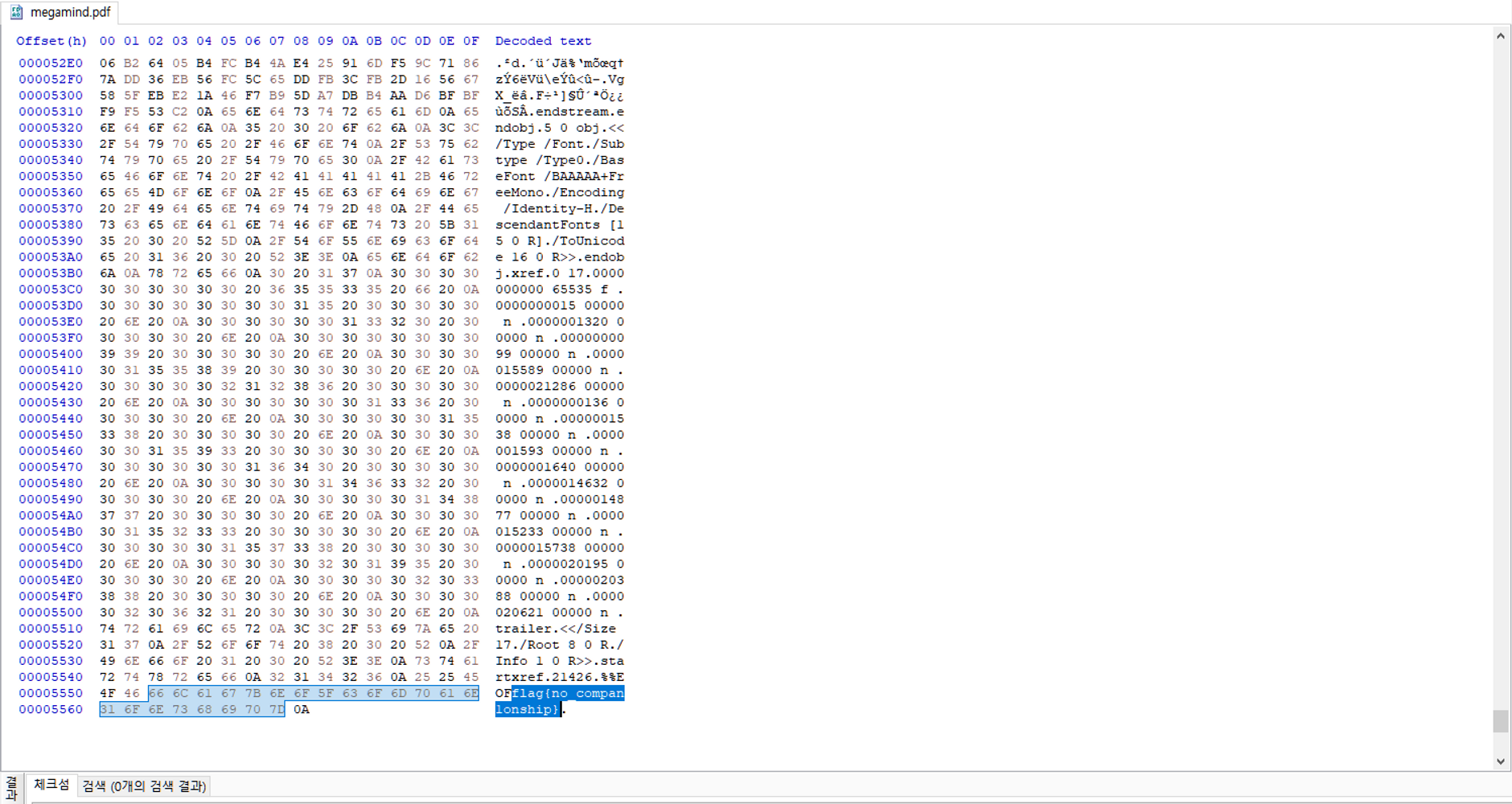Click decoded text 'trailer.<</Size'
The image size is (1512, 804).
pos(556,629)
